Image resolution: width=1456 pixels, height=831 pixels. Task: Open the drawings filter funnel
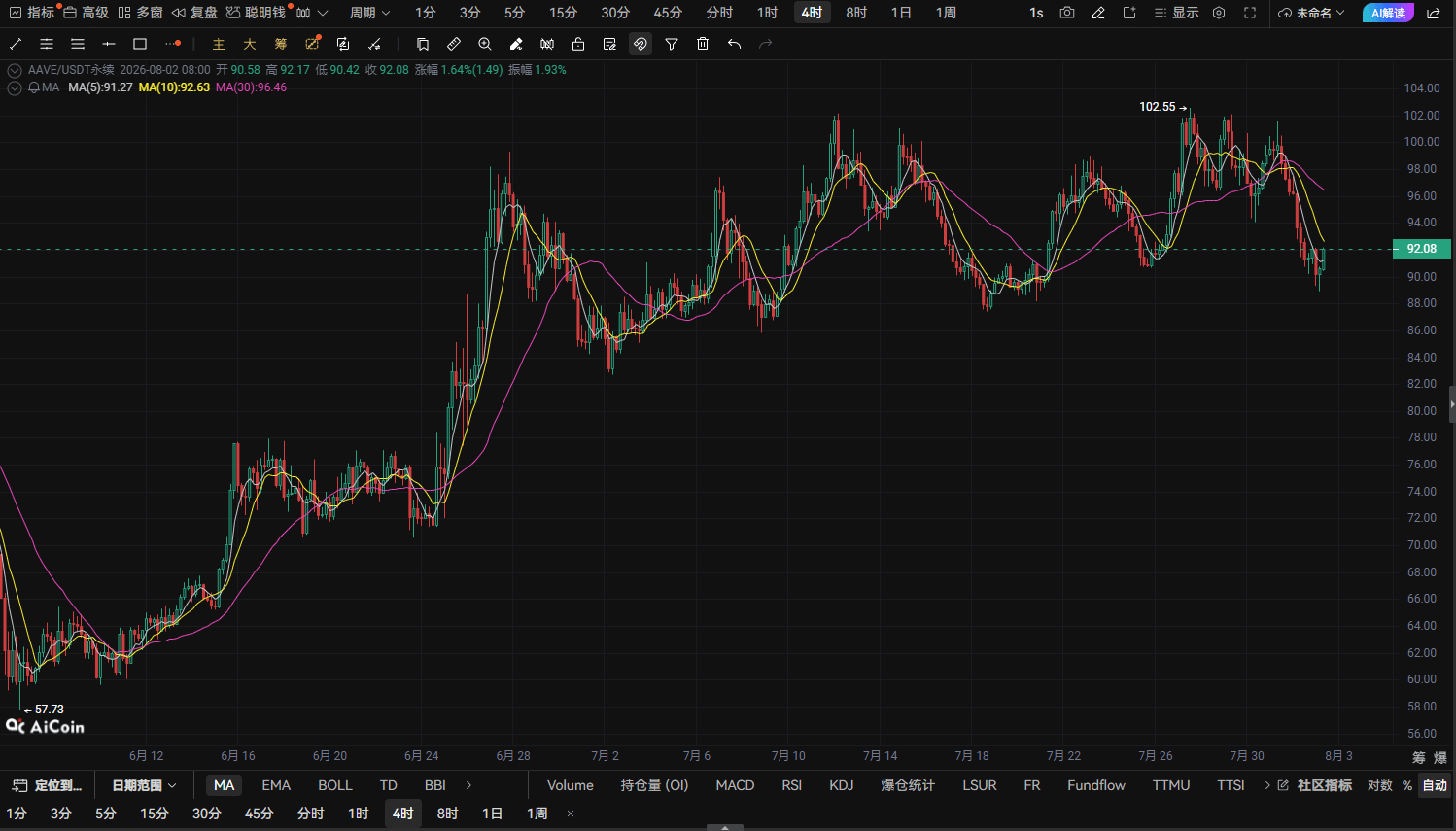tap(672, 44)
